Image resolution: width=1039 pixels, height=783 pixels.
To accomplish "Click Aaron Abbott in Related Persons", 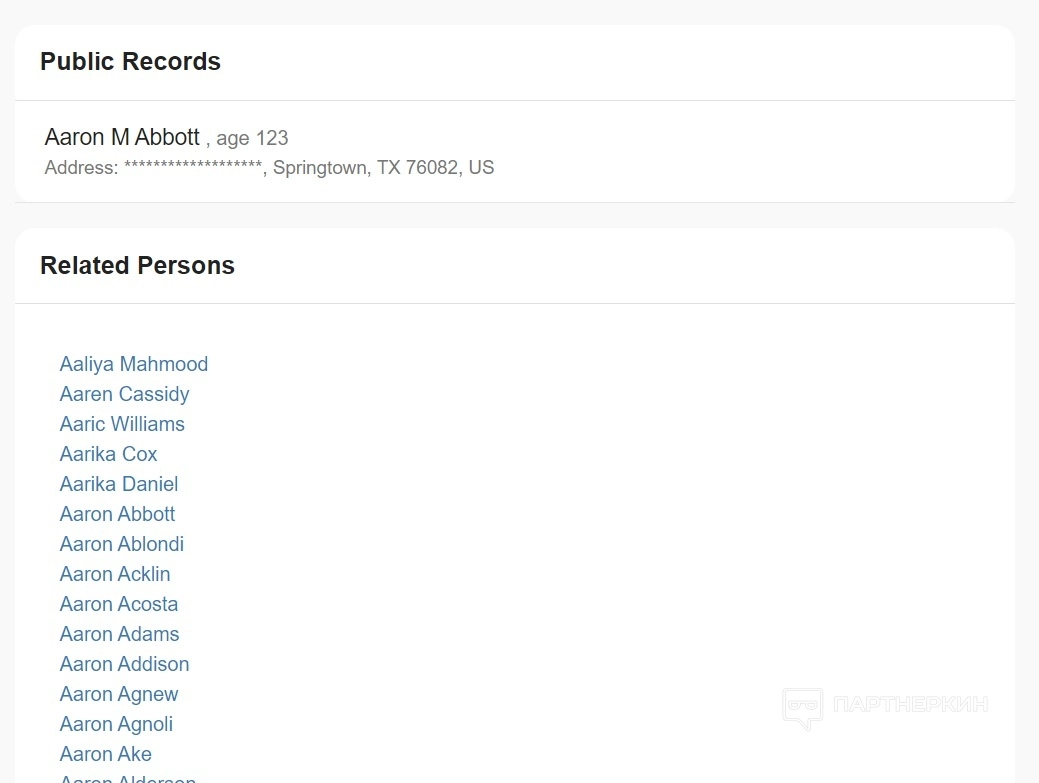I will tap(117, 514).
